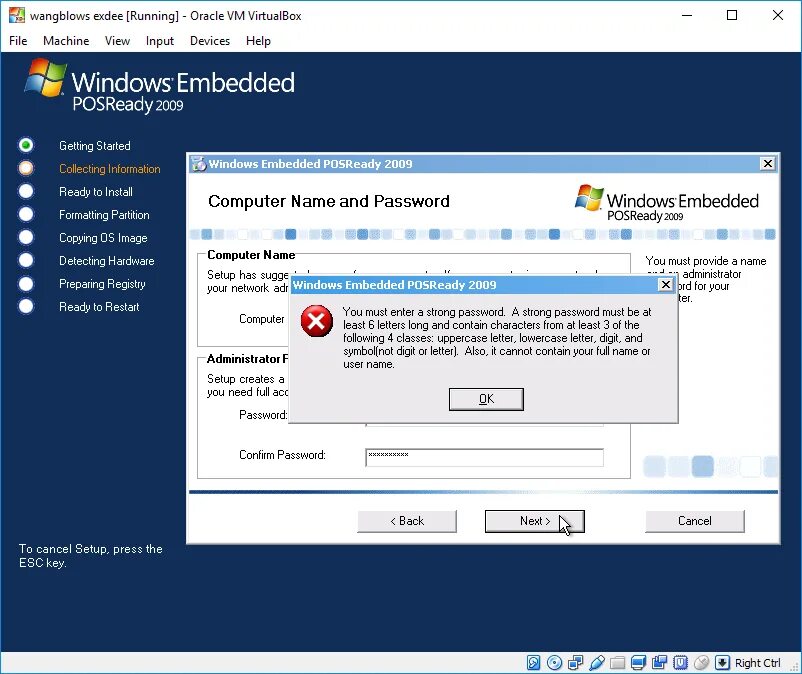Viewport: 802px width, 674px height.
Task: Click the Next button
Action: (534, 521)
